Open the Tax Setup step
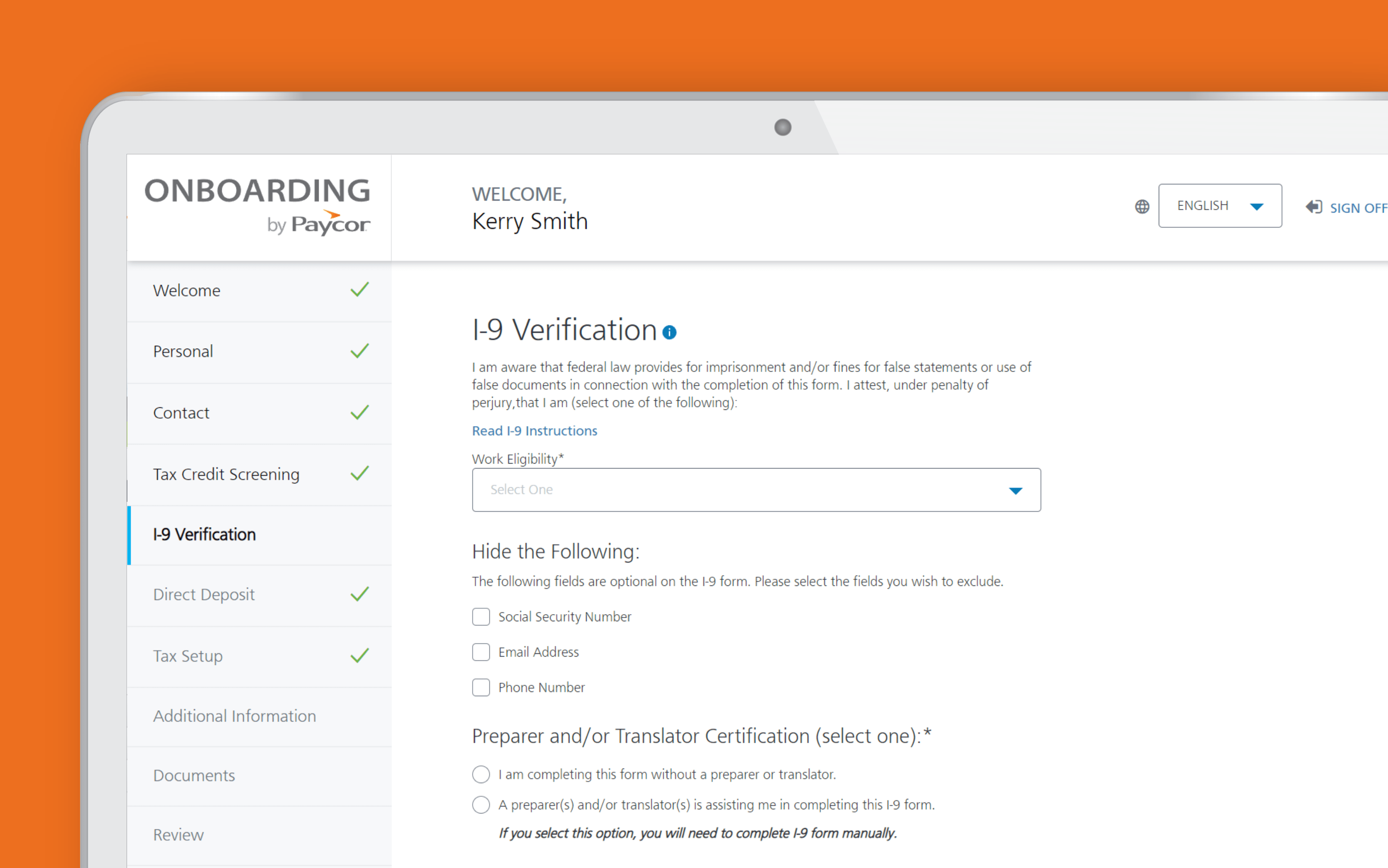The image size is (1388, 868). click(x=260, y=656)
